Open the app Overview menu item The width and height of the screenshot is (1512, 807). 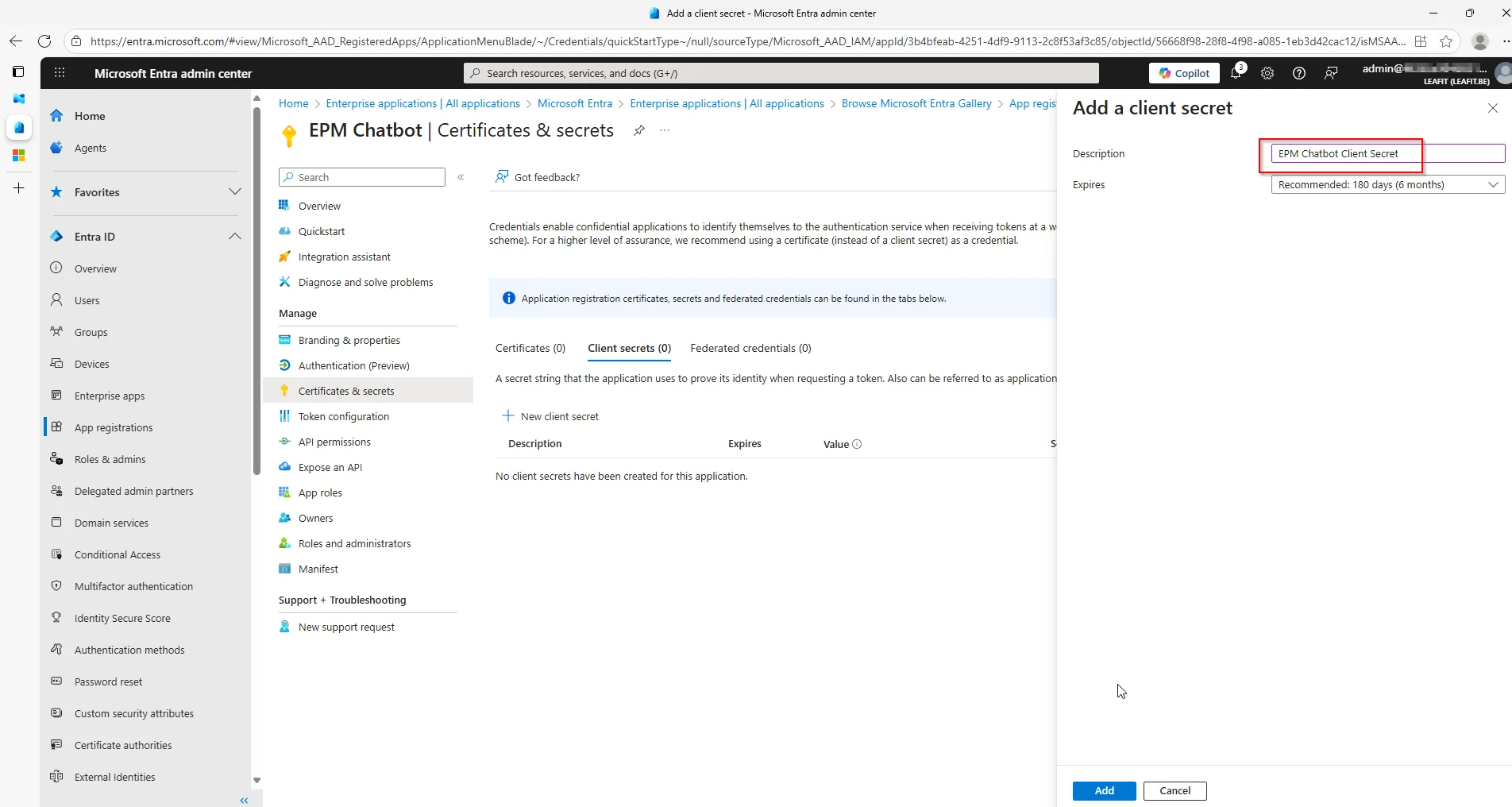pos(319,206)
